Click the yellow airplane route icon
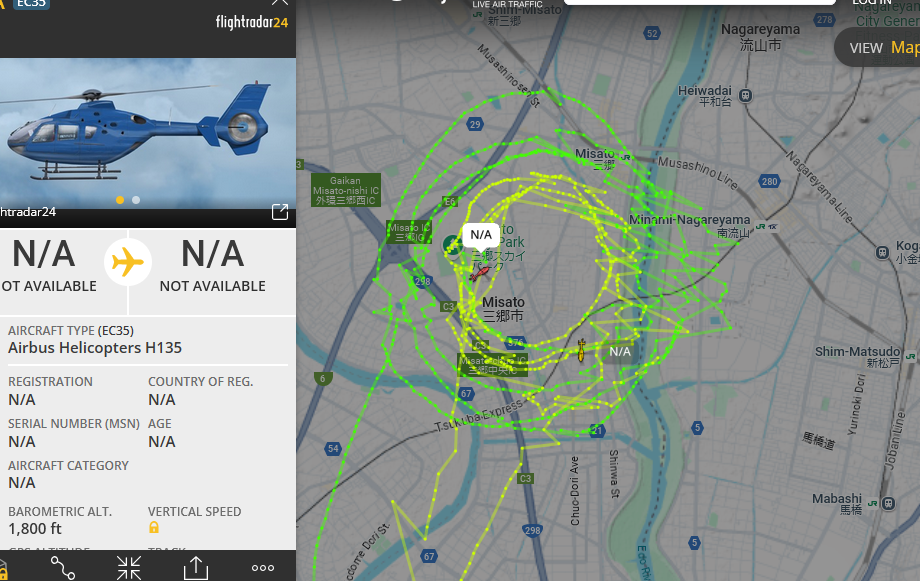The image size is (920, 581). click(128, 262)
